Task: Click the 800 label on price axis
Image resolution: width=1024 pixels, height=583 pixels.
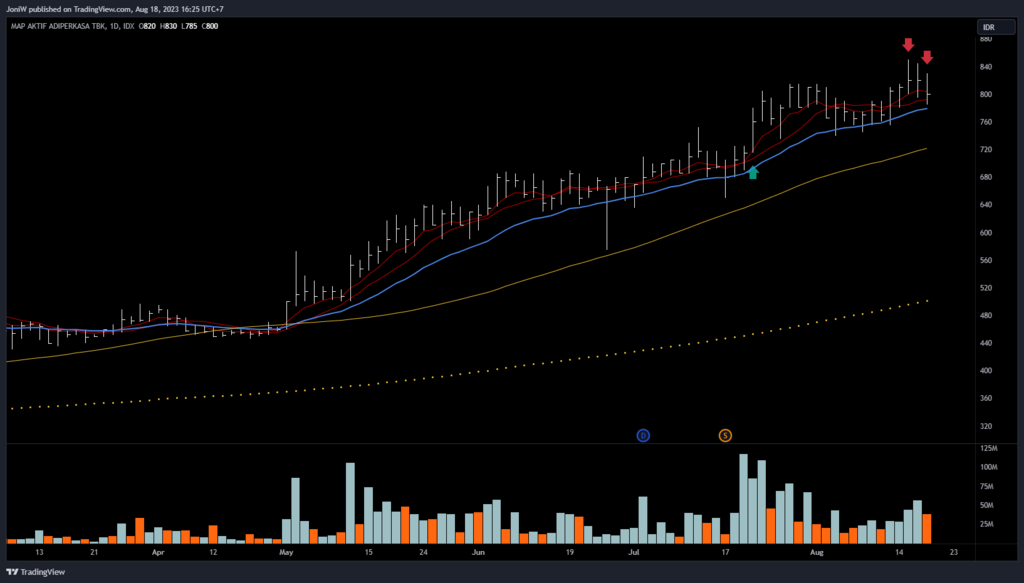Action: (985, 95)
